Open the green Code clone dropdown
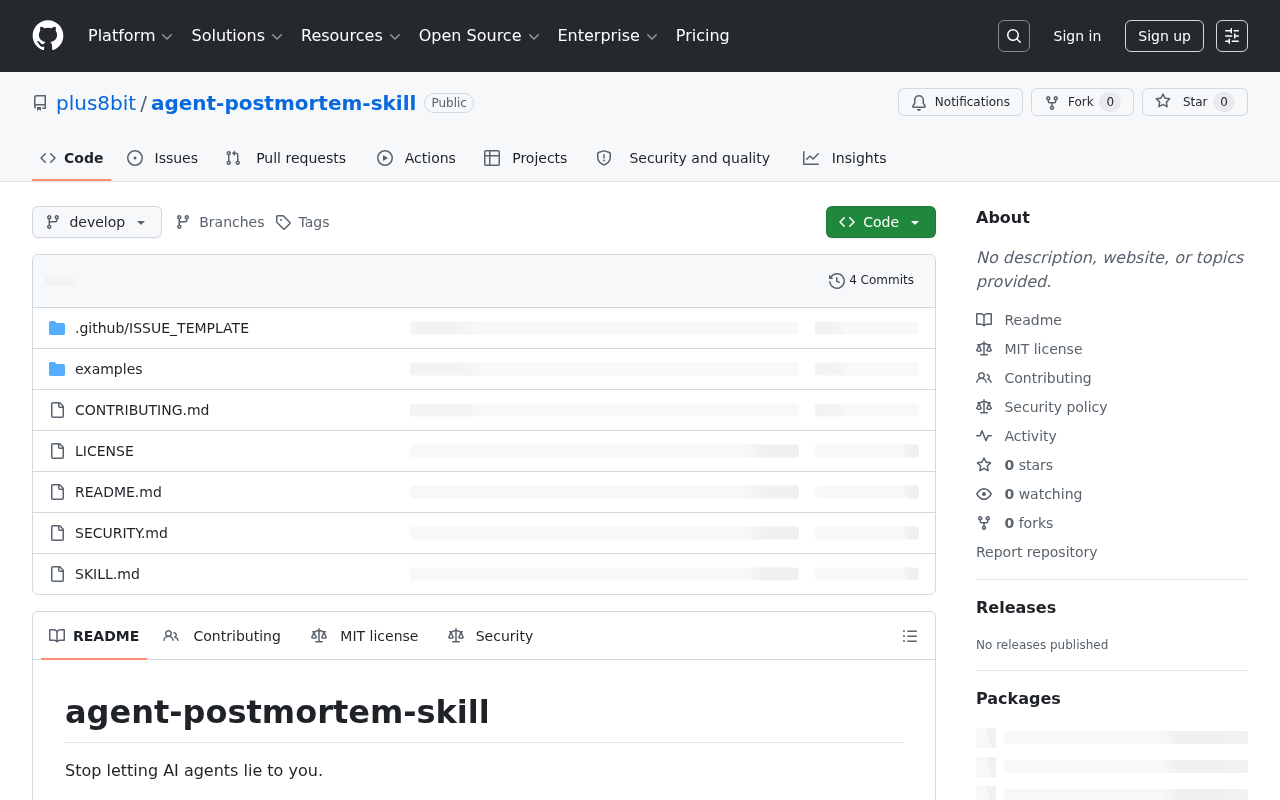Screen dimensions: 1280x800 click(x=881, y=222)
